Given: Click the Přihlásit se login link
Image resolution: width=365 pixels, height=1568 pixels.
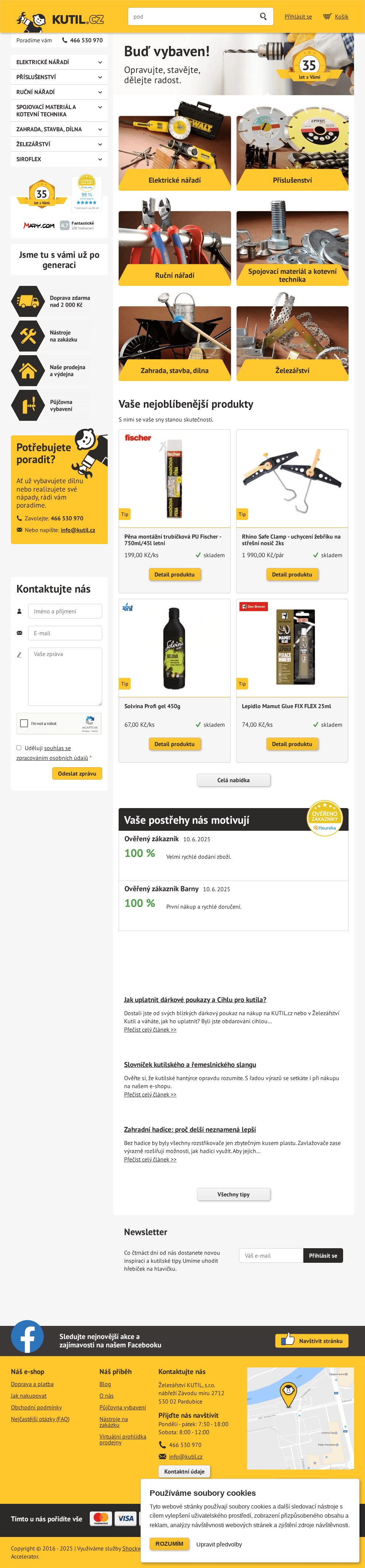Looking at the screenshot, I should click(x=298, y=16).
